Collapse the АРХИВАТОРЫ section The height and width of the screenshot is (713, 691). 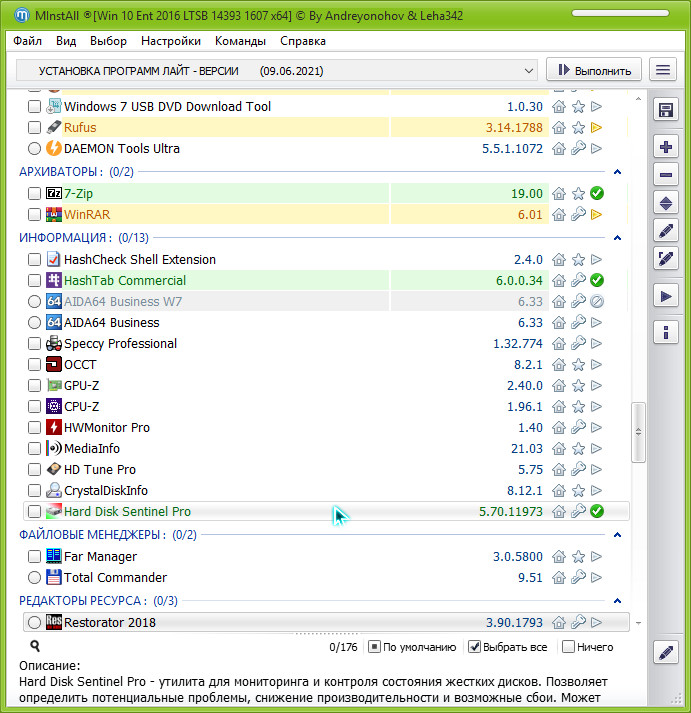pos(617,172)
